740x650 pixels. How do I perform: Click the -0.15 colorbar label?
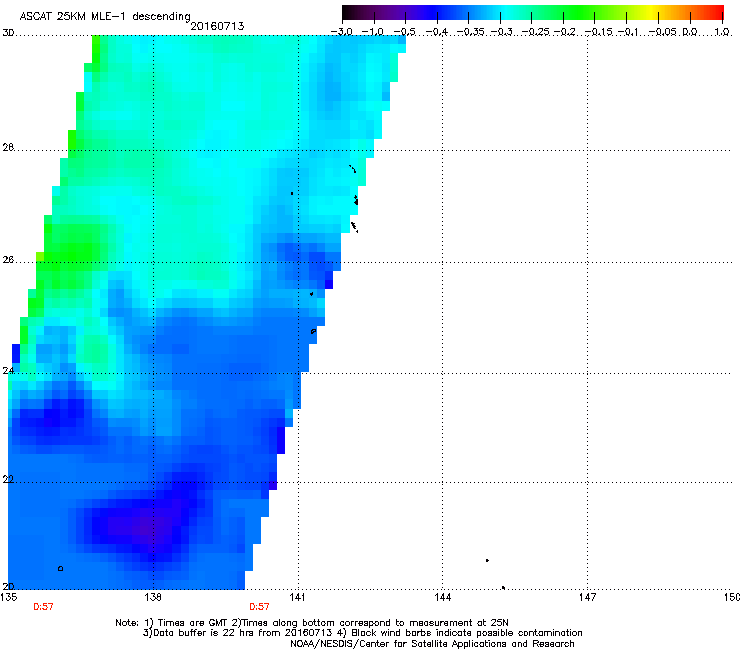tap(599, 32)
